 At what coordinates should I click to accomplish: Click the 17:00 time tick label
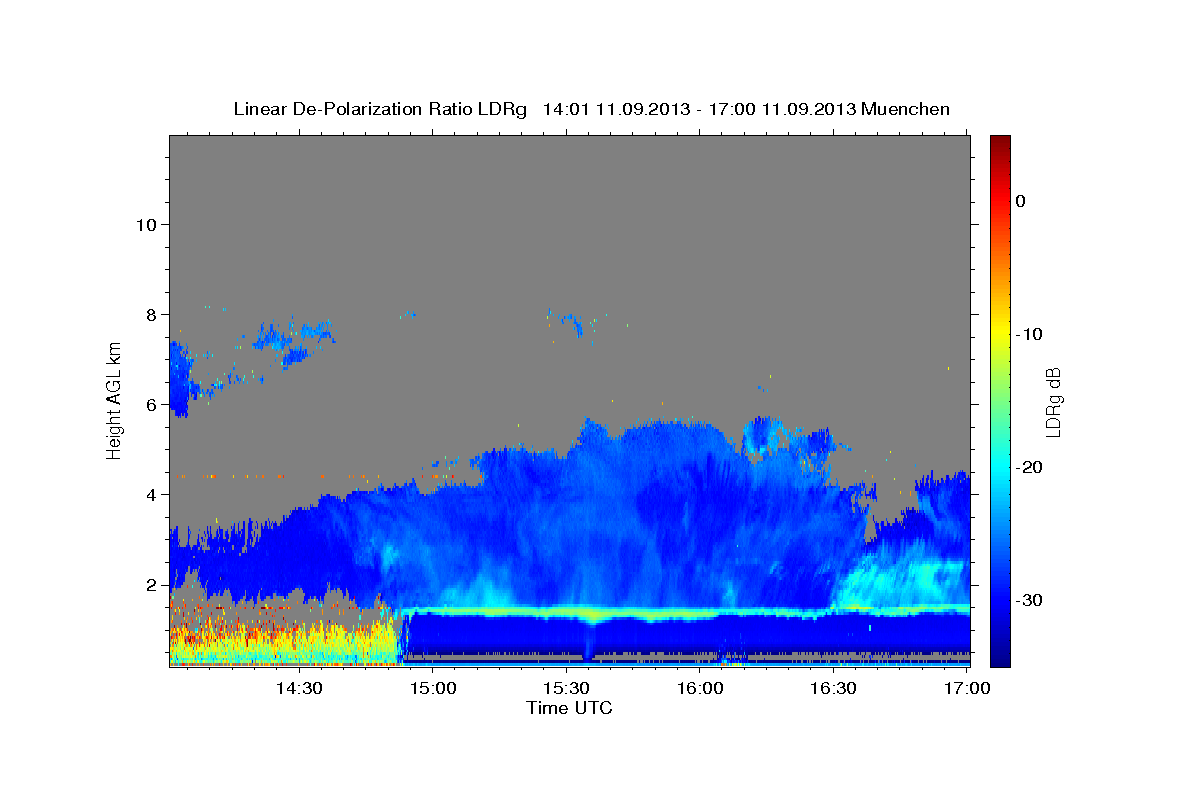point(966,688)
